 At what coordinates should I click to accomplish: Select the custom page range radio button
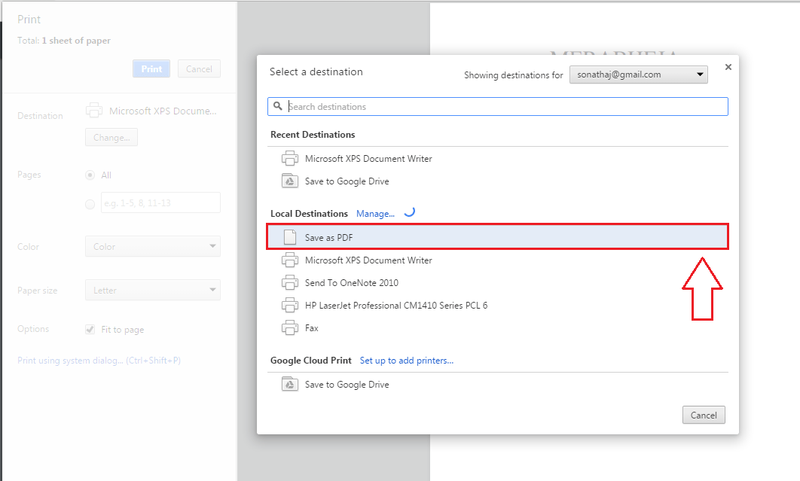coord(90,205)
